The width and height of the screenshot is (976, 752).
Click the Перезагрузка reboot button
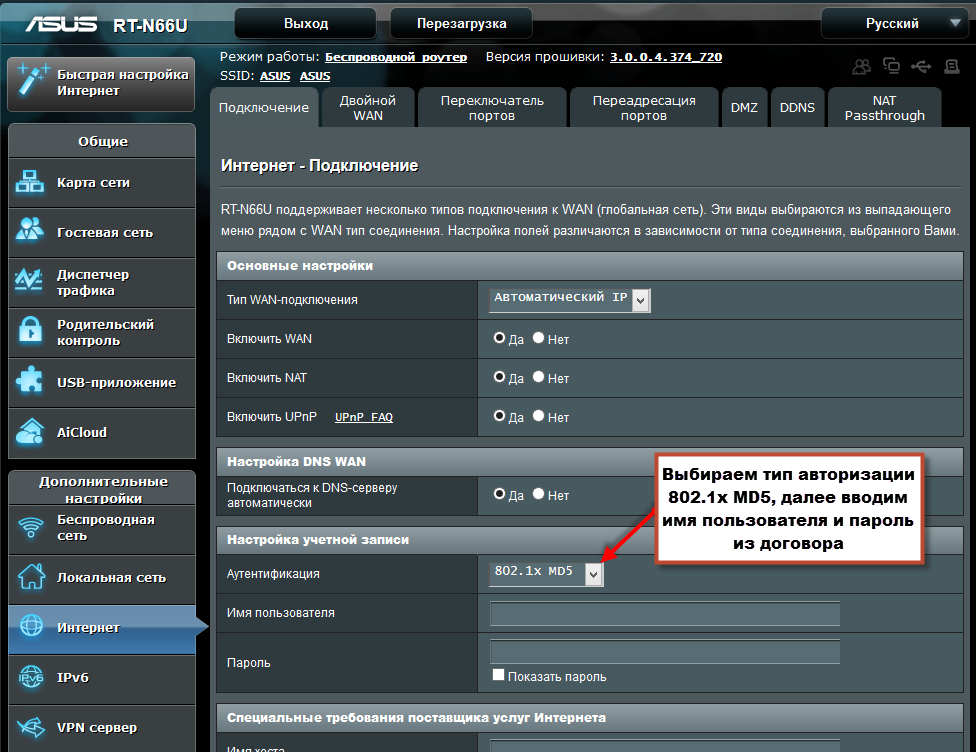[x=461, y=24]
